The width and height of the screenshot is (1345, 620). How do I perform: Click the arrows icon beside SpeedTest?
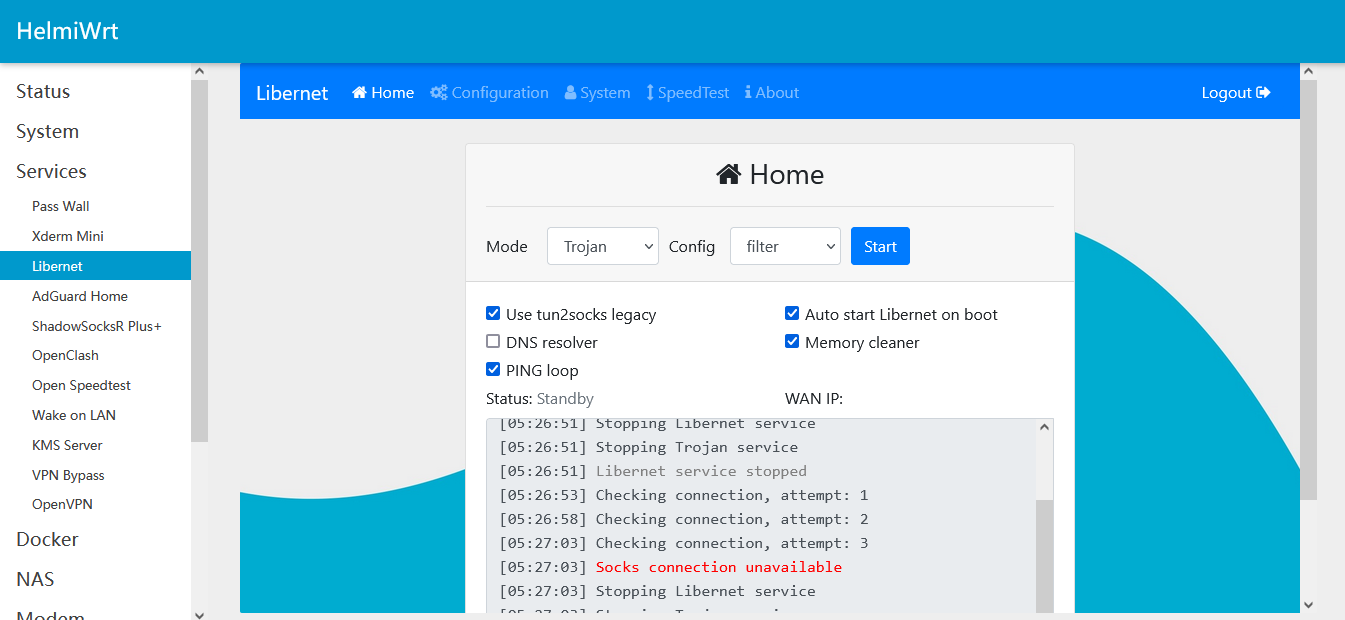[x=650, y=93]
